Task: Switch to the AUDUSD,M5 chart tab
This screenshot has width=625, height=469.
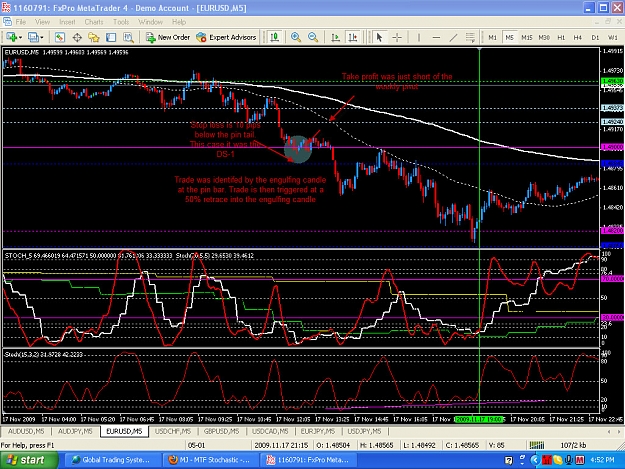Action: (26, 431)
